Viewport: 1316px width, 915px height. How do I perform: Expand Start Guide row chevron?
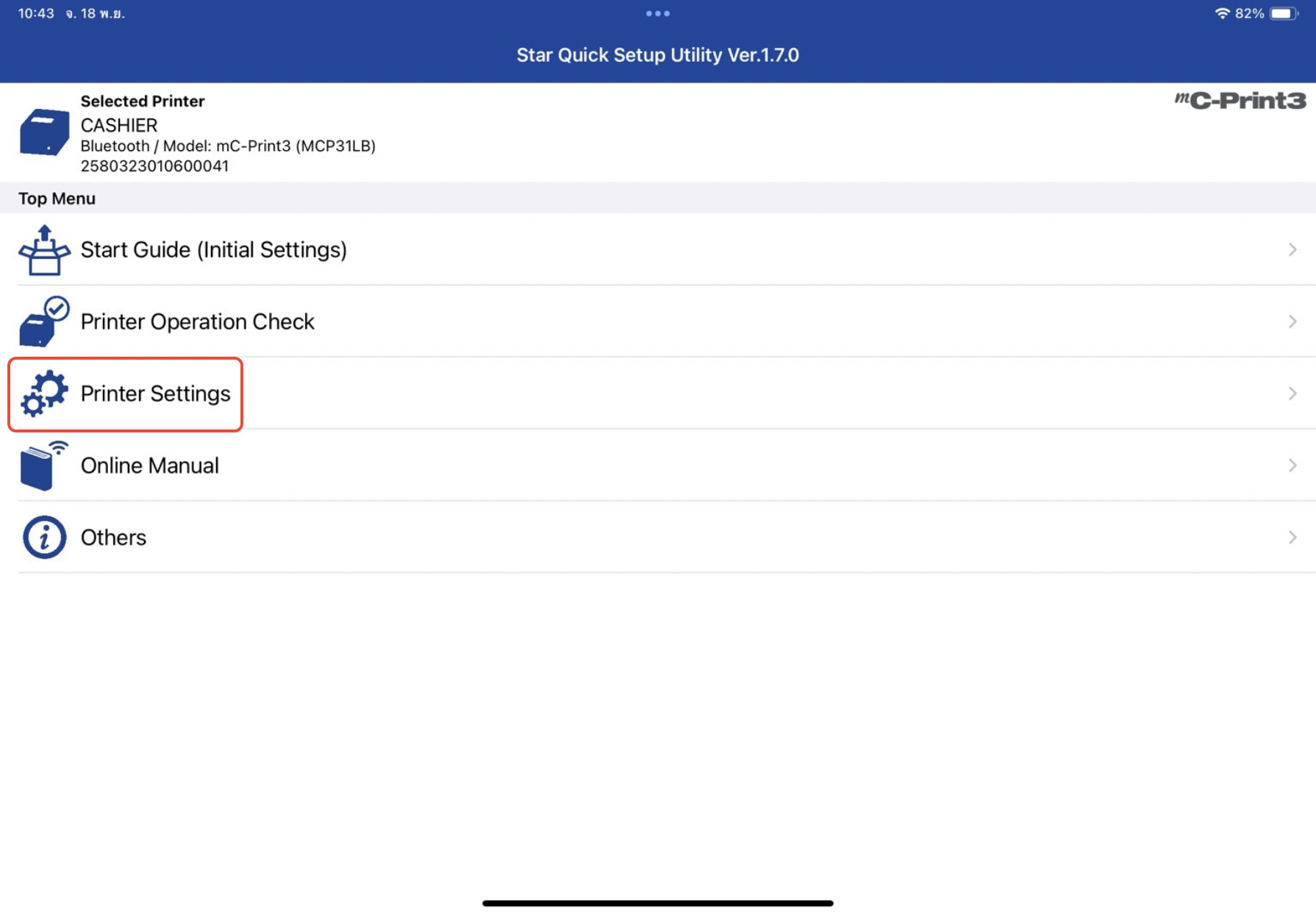point(1292,250)
